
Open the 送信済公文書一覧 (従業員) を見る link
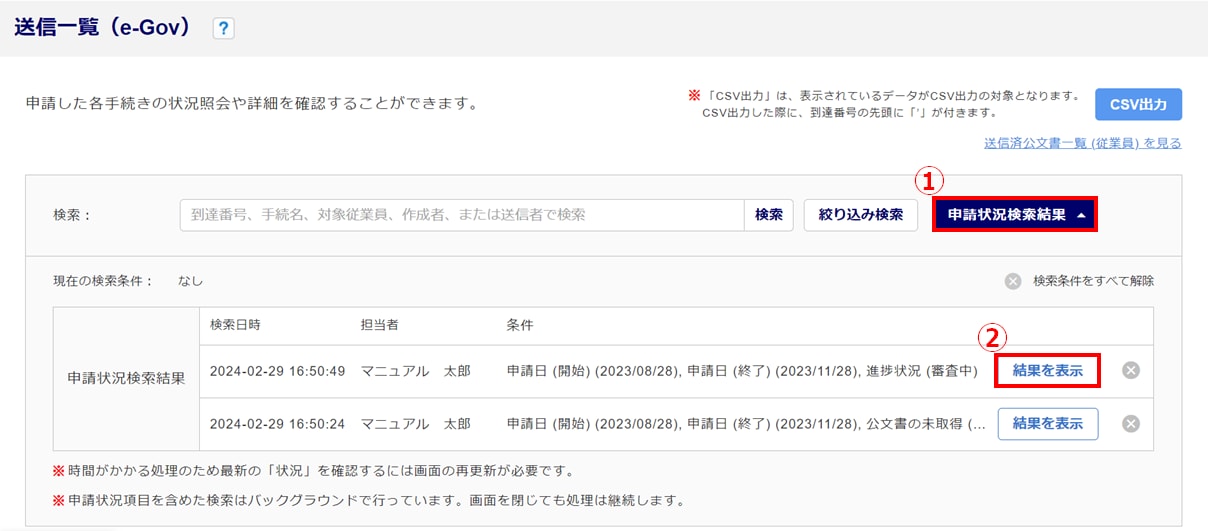pos(1083,143)
